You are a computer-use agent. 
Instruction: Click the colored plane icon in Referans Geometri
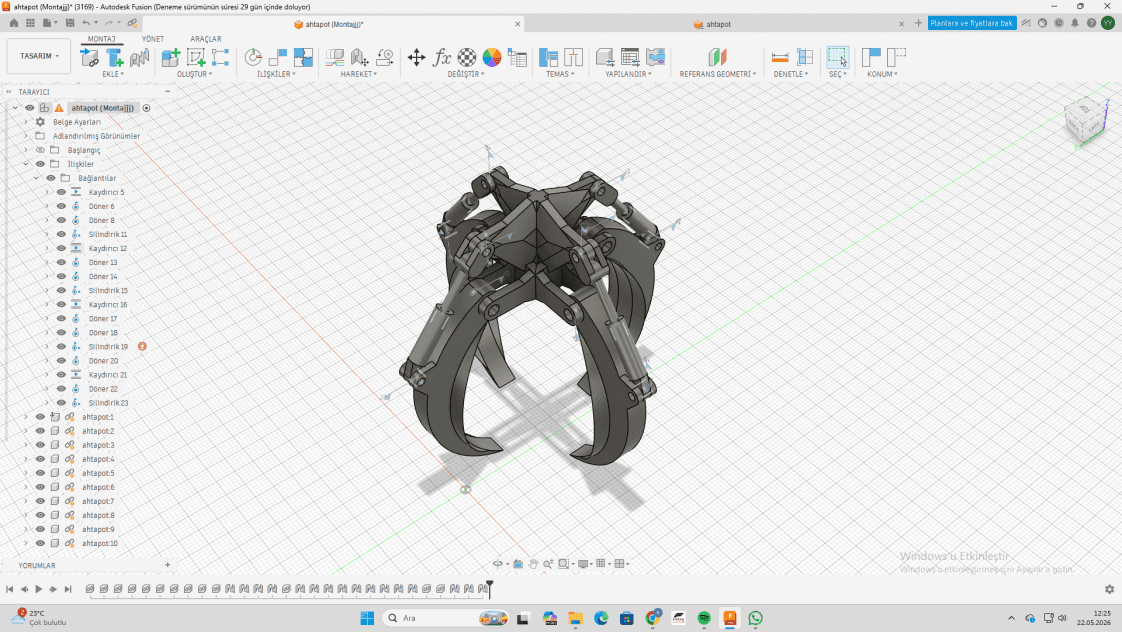click(x=718, y=57)
